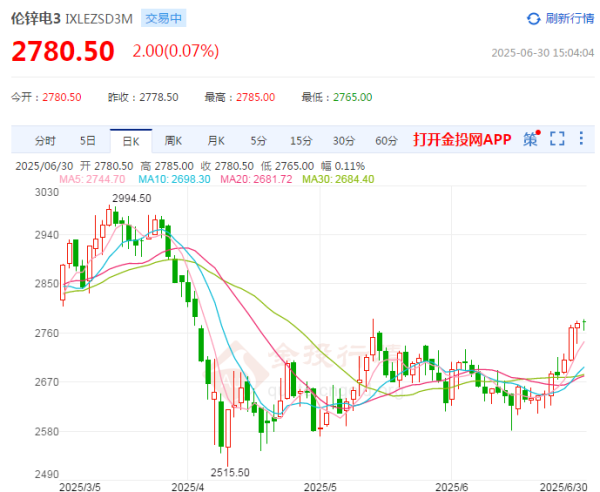
Task: Switch to the 60分 interval tab
Action: coord(386,141)
